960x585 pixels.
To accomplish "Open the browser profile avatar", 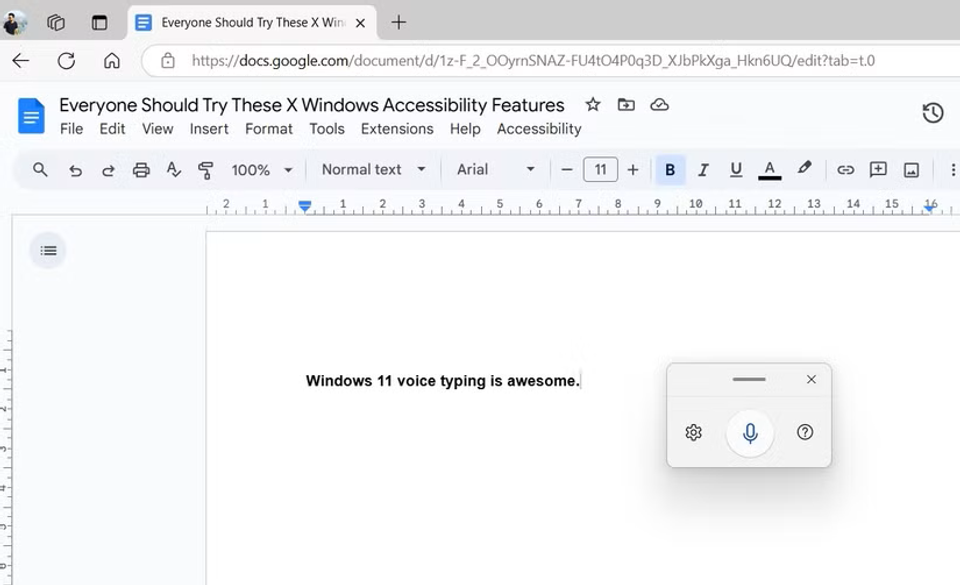I will pos(14,23).
